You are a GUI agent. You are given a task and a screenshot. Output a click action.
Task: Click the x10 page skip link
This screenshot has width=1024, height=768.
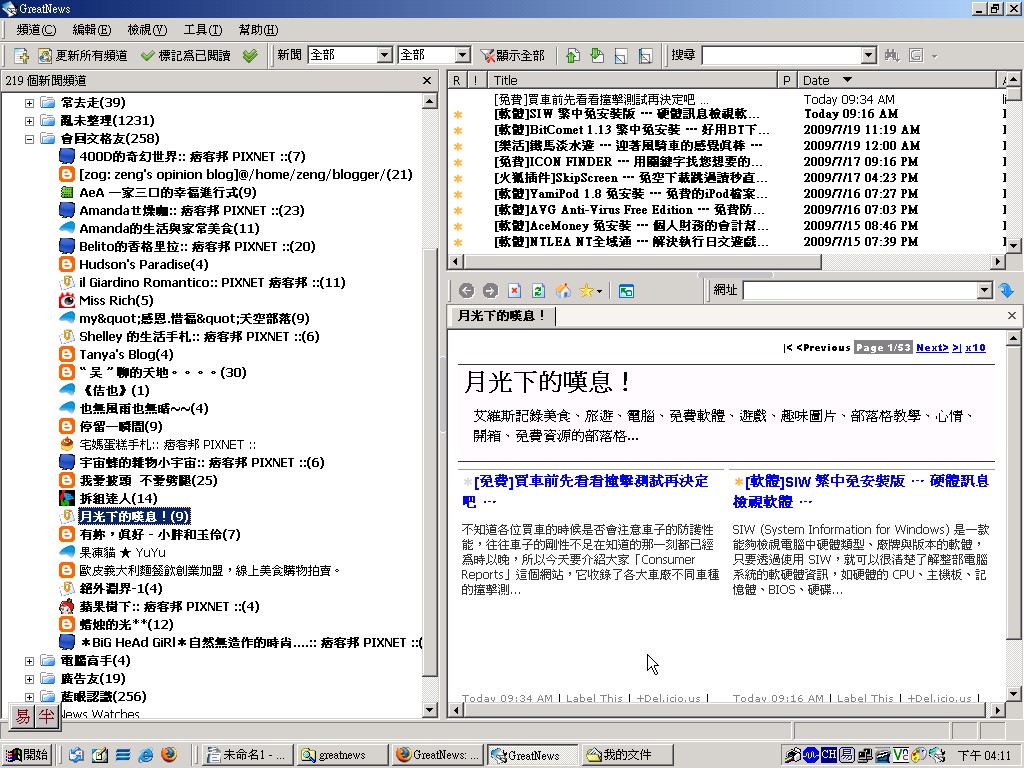[x=975, y=347]
